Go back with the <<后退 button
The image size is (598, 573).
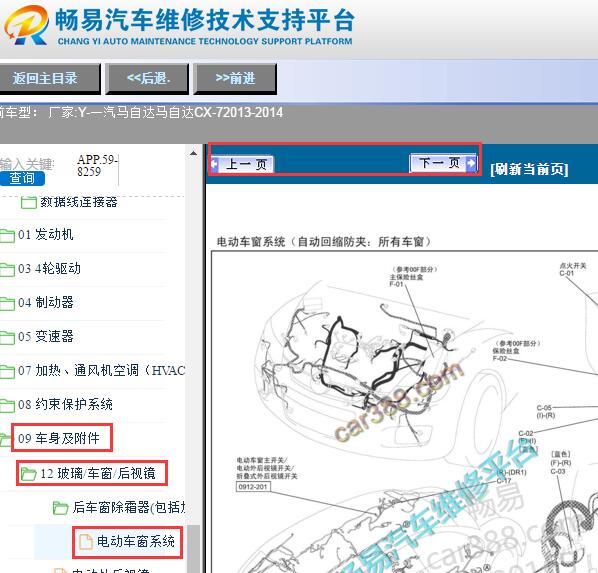[147, 79]
